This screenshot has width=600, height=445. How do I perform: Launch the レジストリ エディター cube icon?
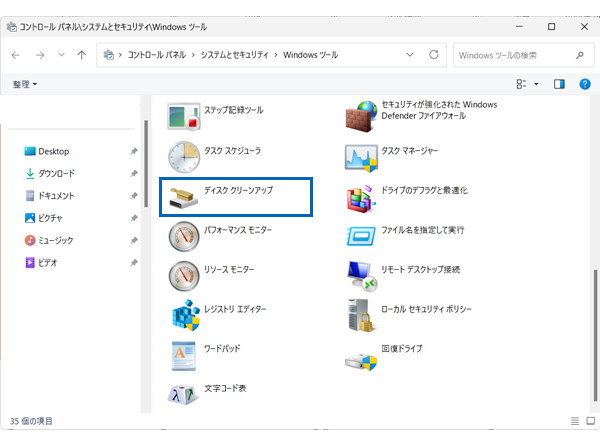click(186, 315)
